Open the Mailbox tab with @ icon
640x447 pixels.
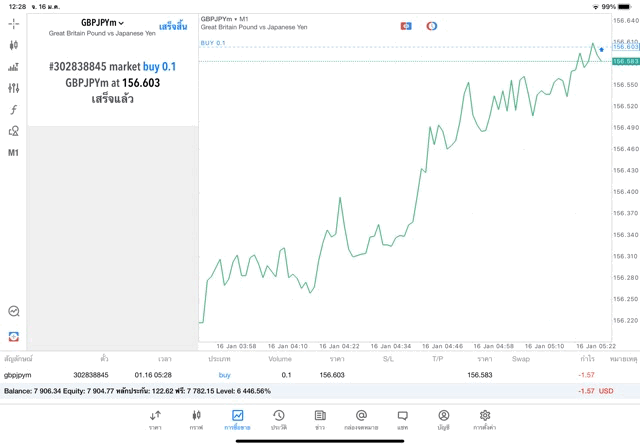click(x=361, y=419)
